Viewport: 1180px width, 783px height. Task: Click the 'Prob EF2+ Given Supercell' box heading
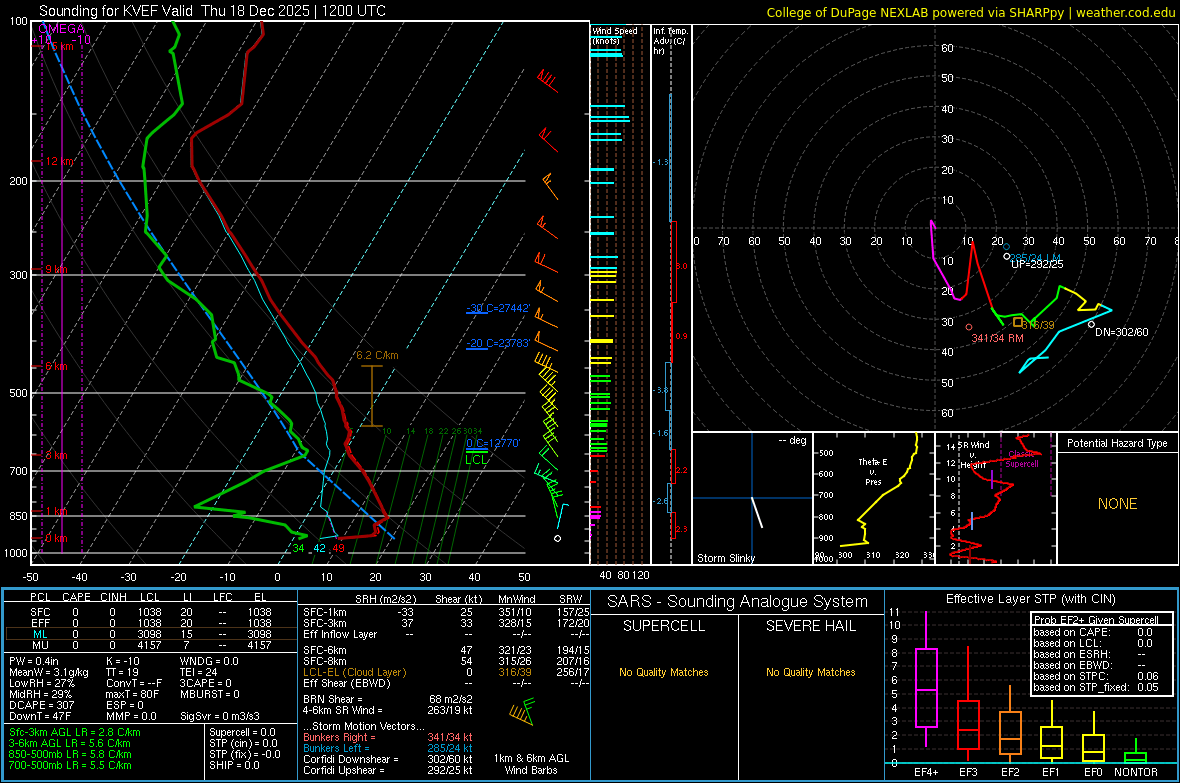pyautogui.click(x=1095, y=620)
